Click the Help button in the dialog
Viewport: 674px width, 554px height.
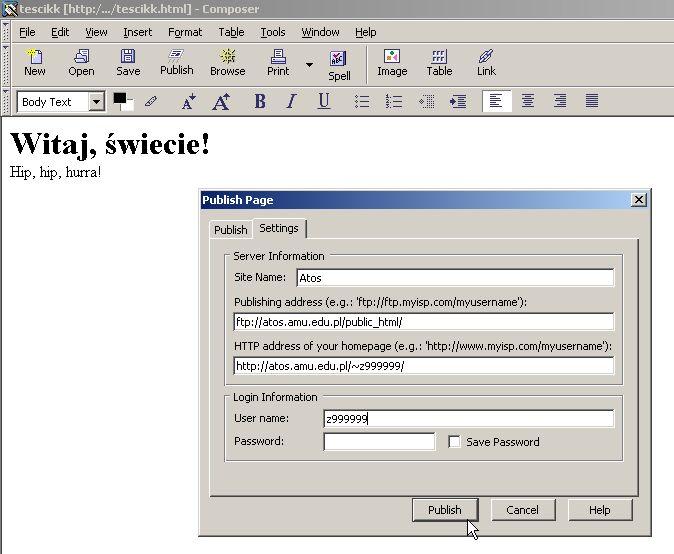pos(600,510)
